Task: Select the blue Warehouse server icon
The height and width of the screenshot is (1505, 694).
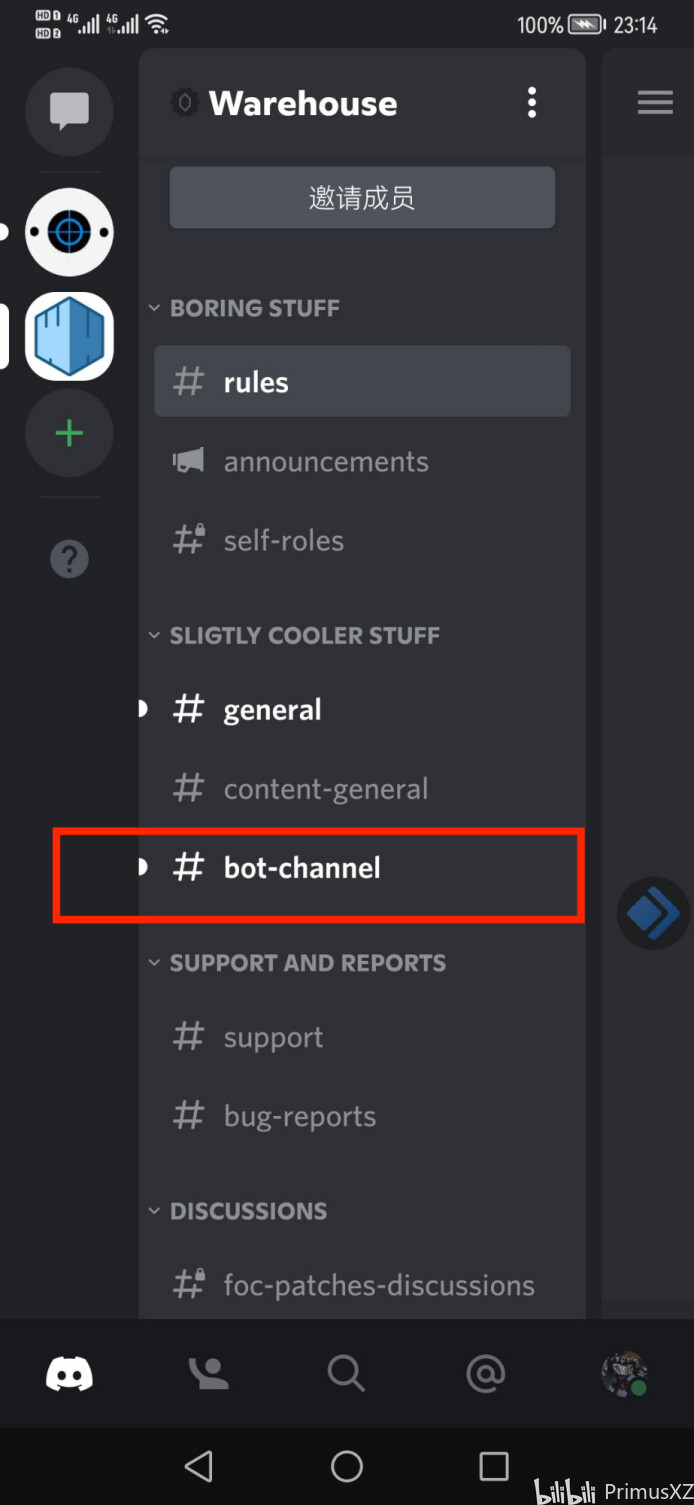Action: (x=69, y=337)
